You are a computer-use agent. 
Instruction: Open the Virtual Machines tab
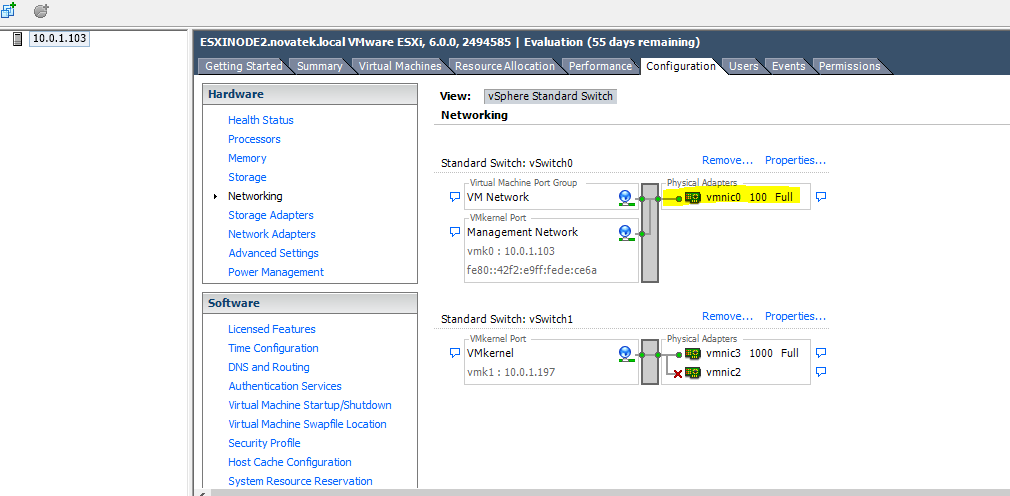tap(400, 66)
